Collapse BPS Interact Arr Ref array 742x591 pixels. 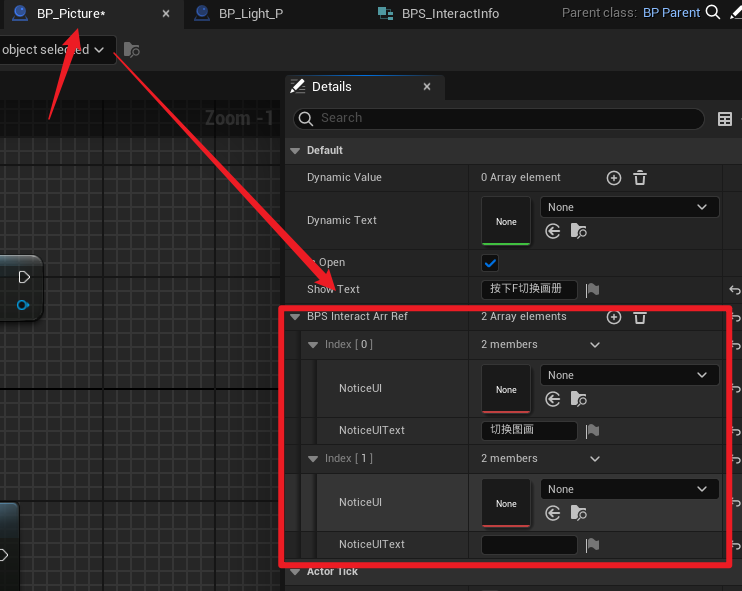(295, 317)
